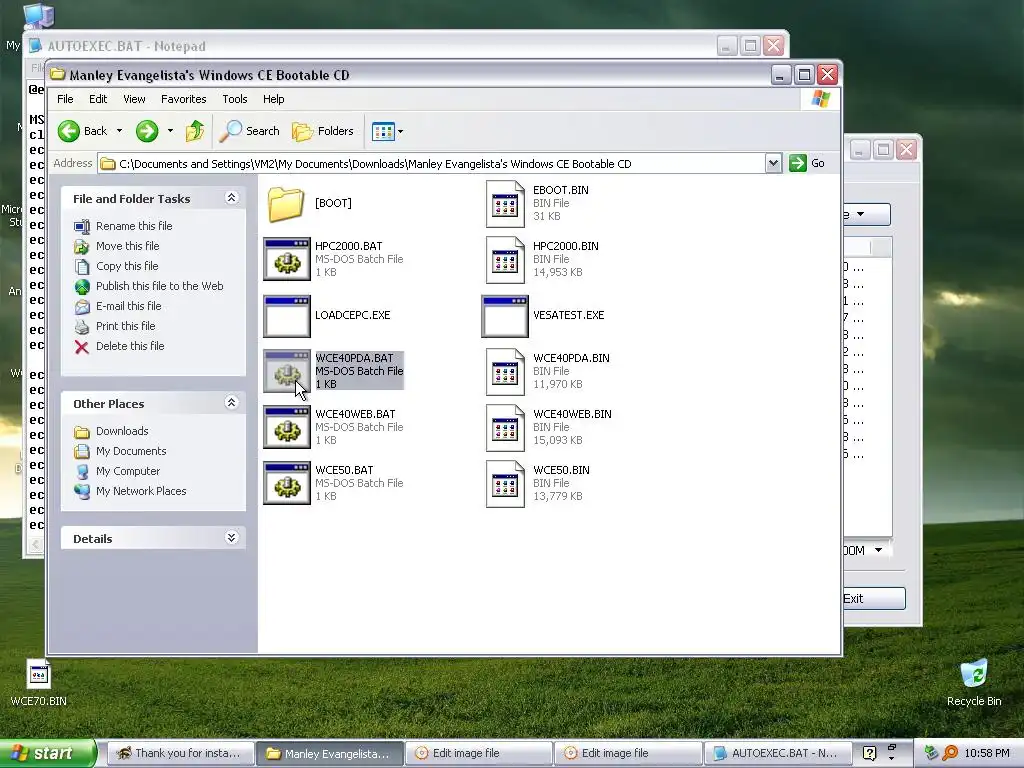The image size is (1024, 768).
Task: Open the File menu
Action: pyautogui.click(x=65, y=99)
